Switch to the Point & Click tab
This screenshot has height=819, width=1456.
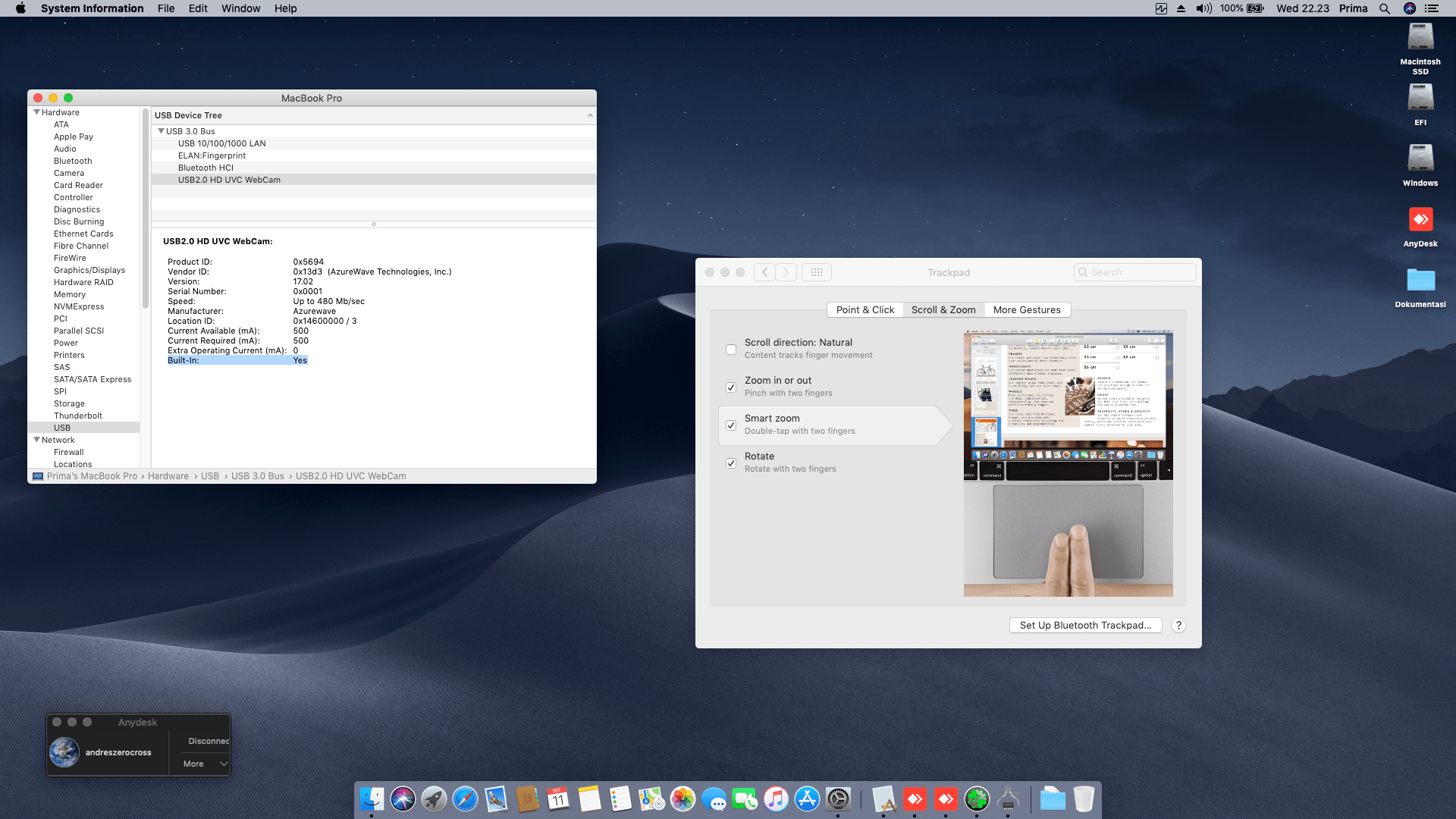click(864, 309)
